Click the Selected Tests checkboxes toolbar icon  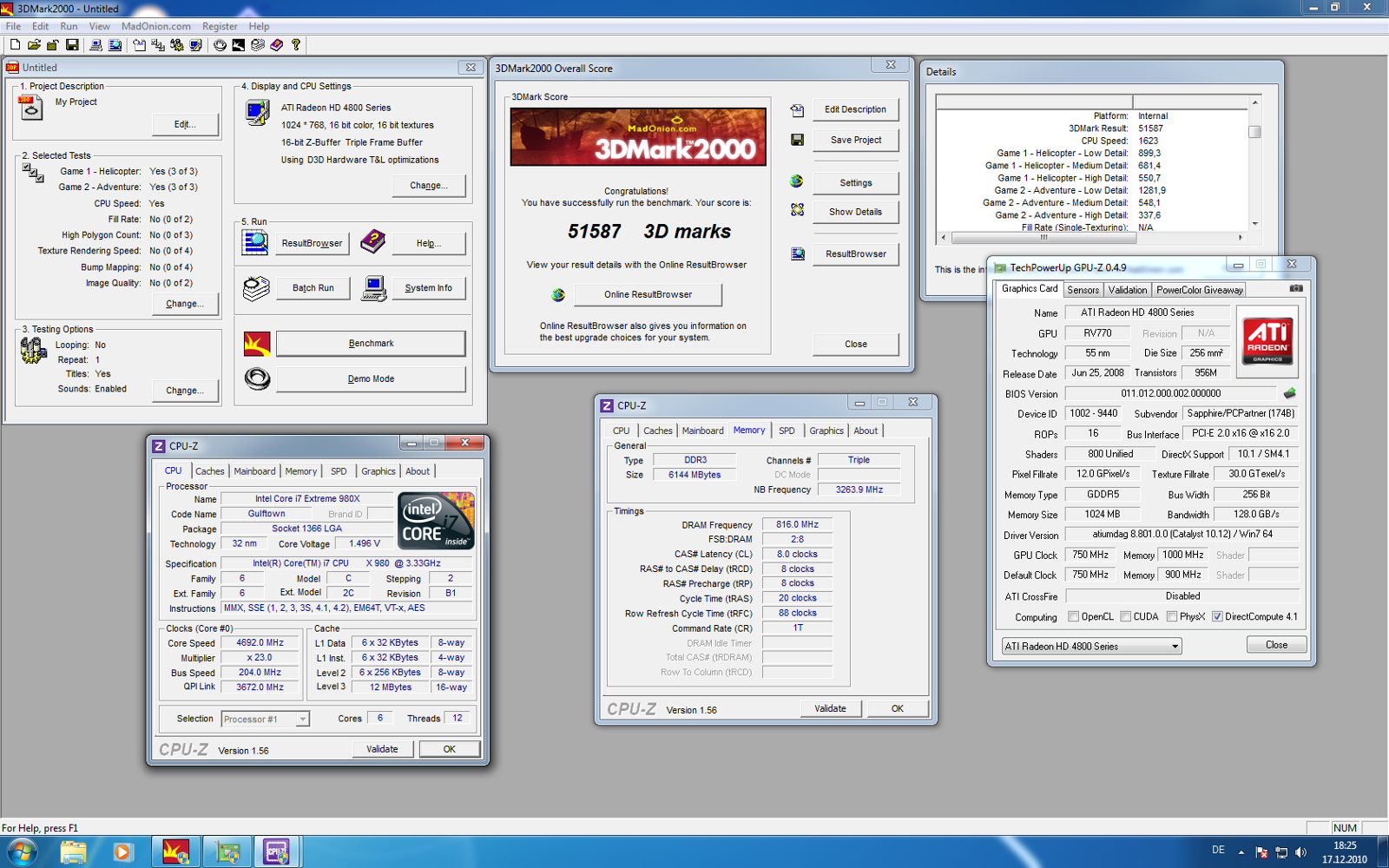(x=158, y=44)
